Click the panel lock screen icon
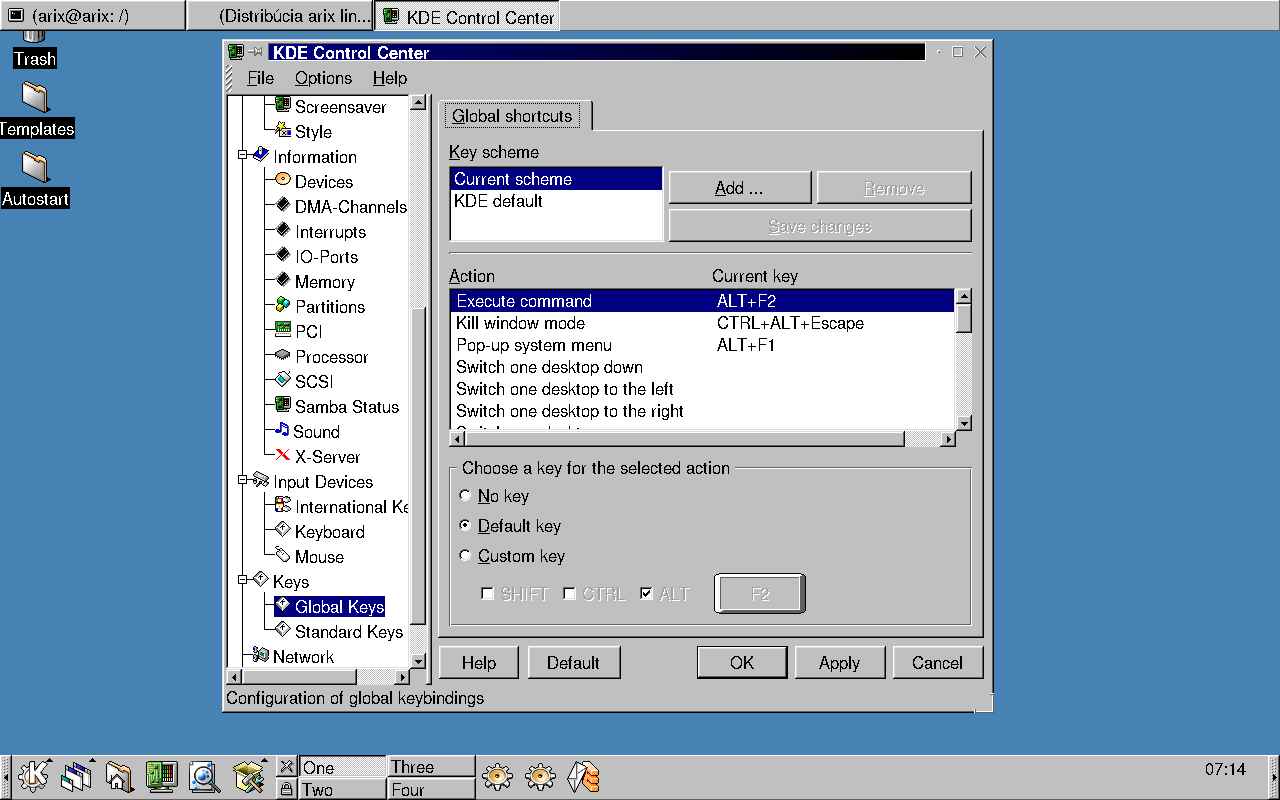Viewport: 1280px width, 800px height. [x=286, y=789]
